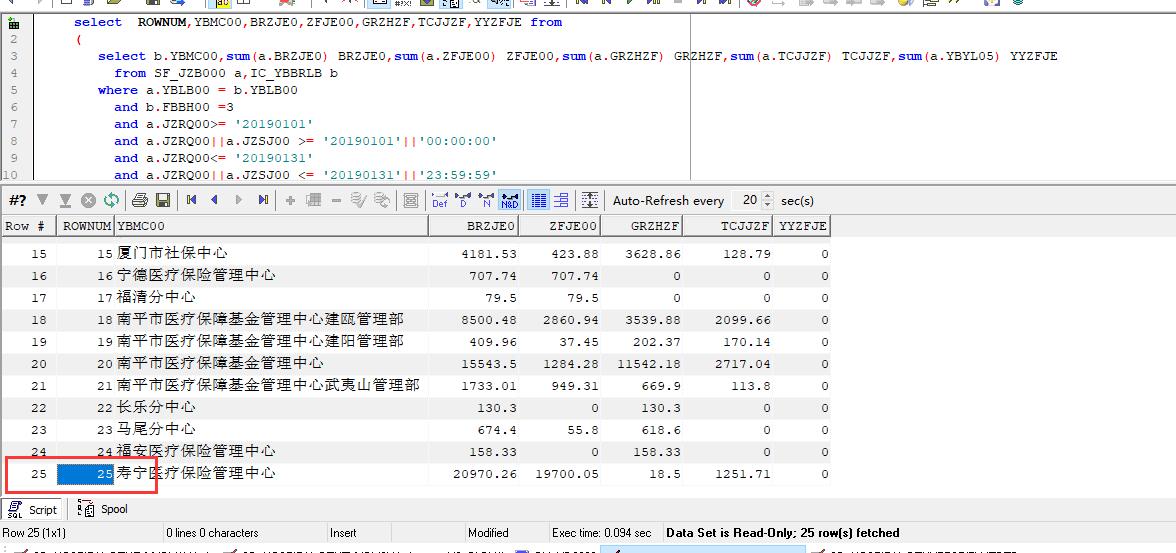Viewport: 1176px width, 553px height.
Task: Click the Row # column header
Action: coord(30,226)
